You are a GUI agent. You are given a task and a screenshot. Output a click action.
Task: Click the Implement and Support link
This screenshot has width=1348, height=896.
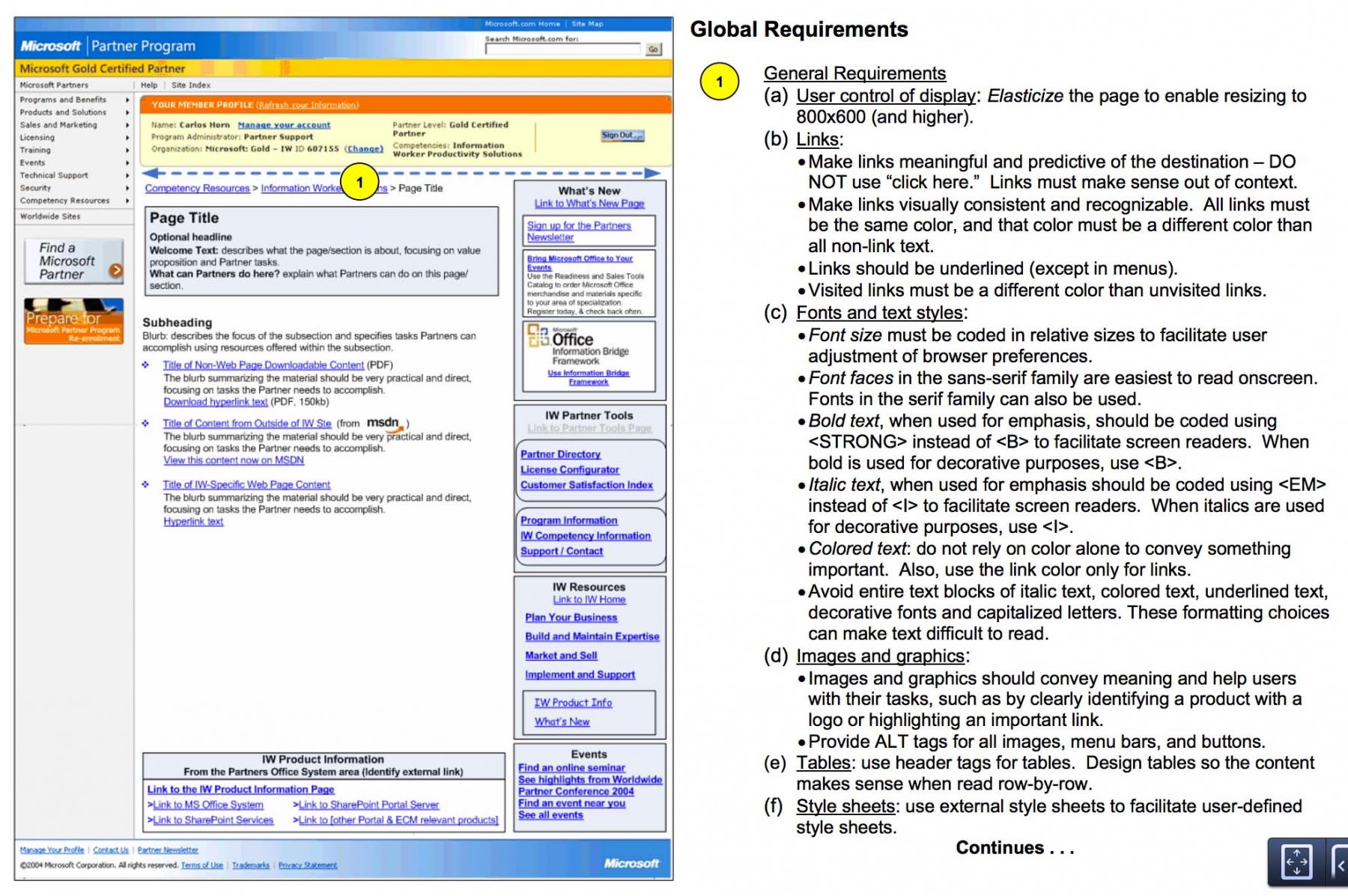pos(580,674)
